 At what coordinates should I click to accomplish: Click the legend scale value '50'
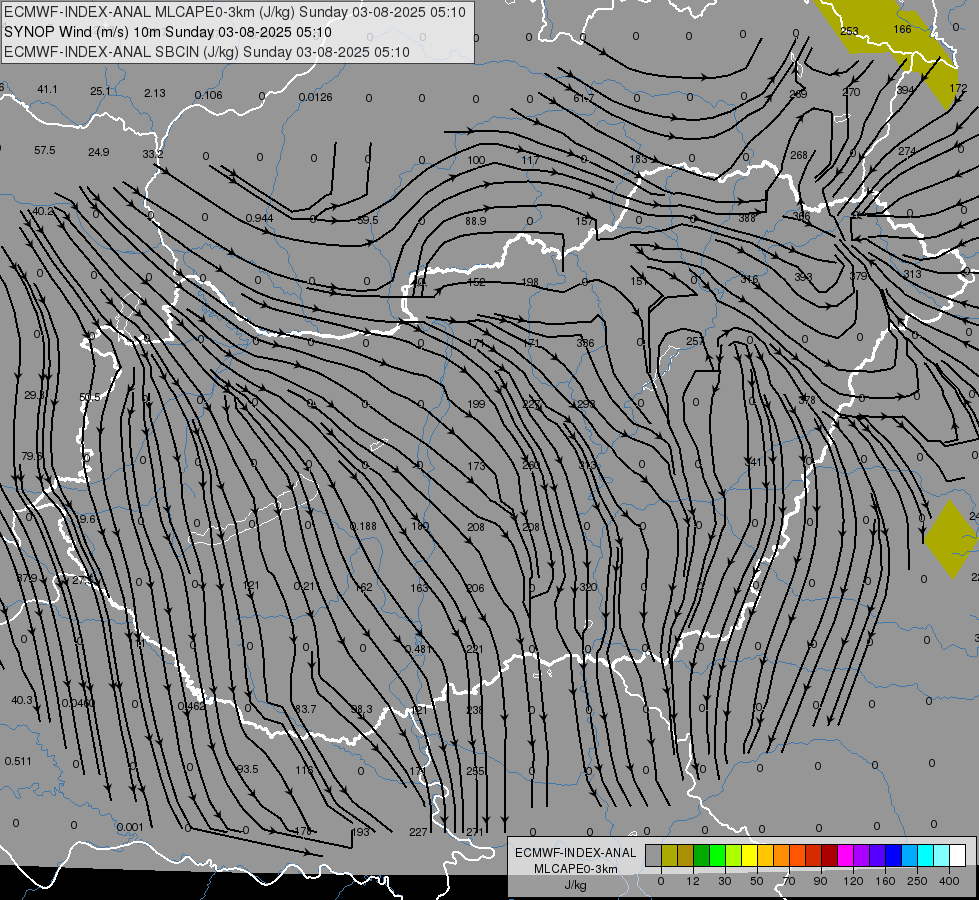757,881
